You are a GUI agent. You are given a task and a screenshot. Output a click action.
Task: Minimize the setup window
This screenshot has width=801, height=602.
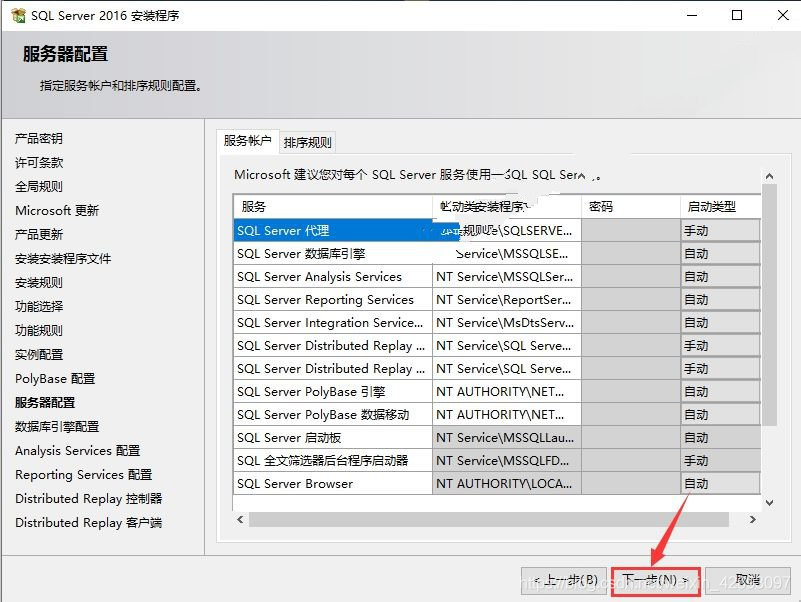pyautogui.click(x=692, y=15)
